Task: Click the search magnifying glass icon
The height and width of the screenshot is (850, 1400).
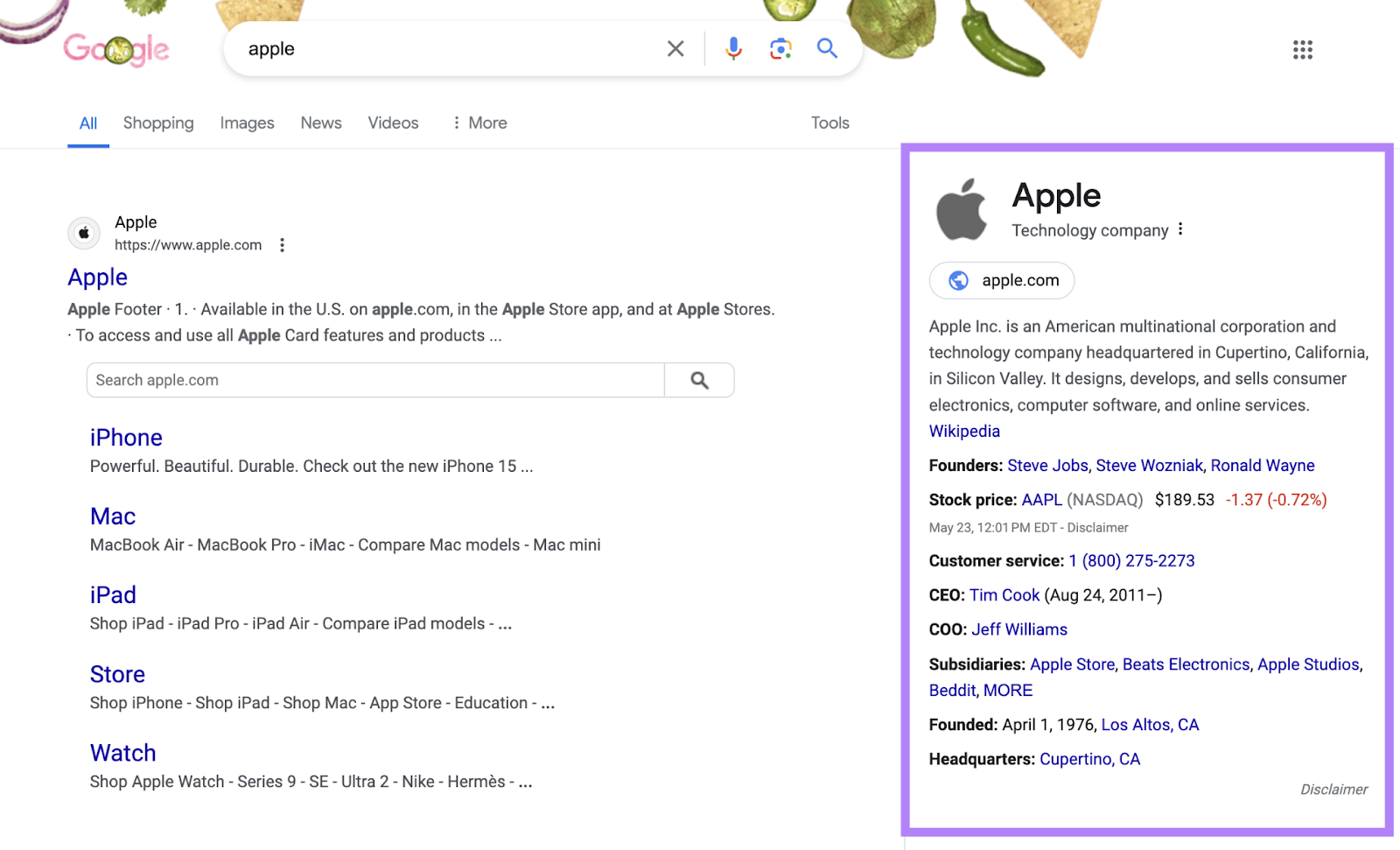Action: pos(826,49)
